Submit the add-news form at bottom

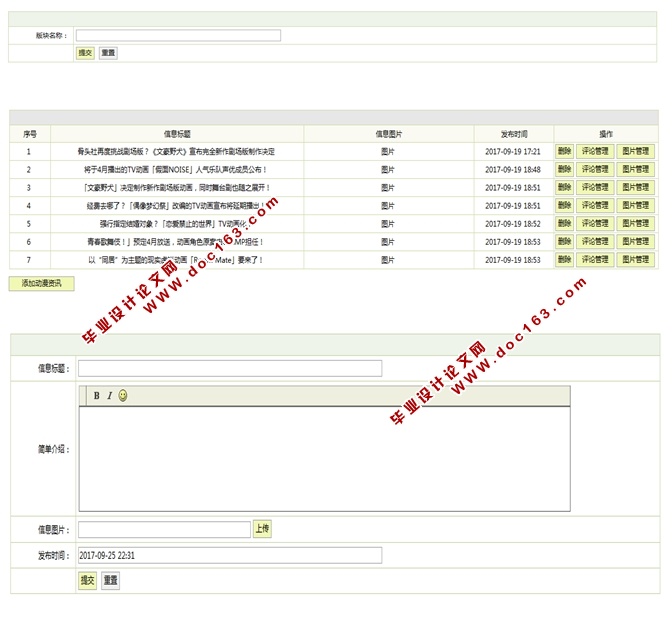87,580
